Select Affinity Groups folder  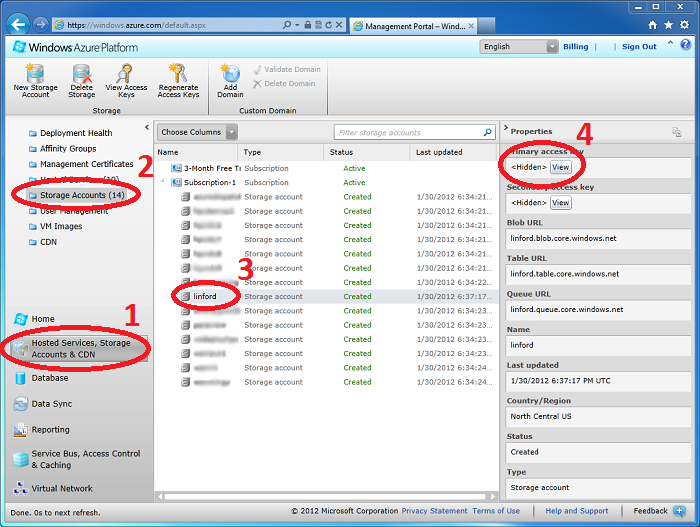pyautogui.click(x=62, y=149)
